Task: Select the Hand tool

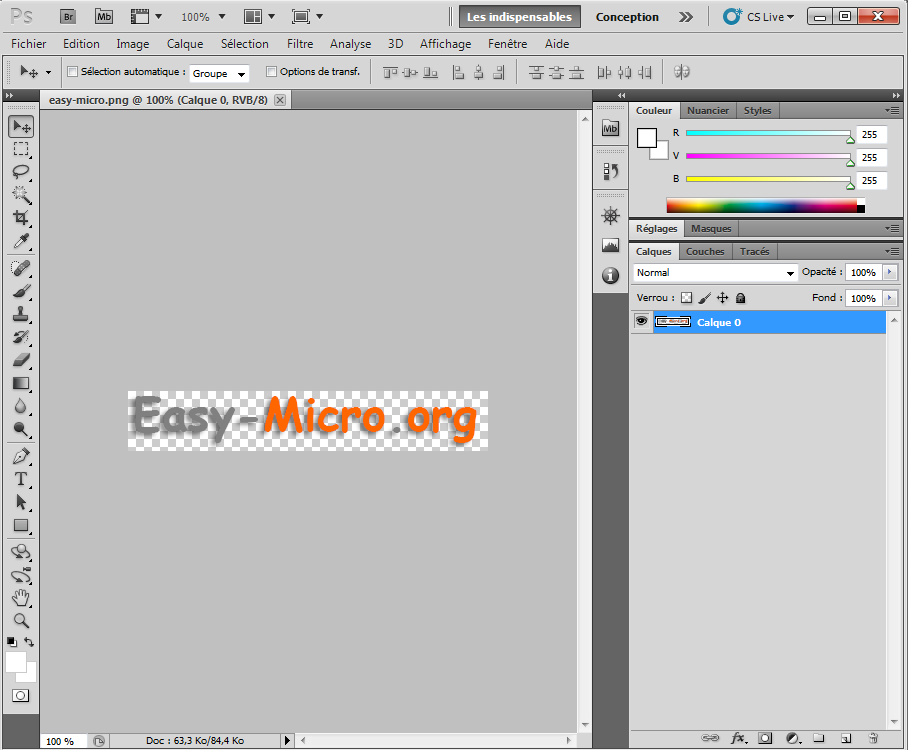Action: coord(21,598)
